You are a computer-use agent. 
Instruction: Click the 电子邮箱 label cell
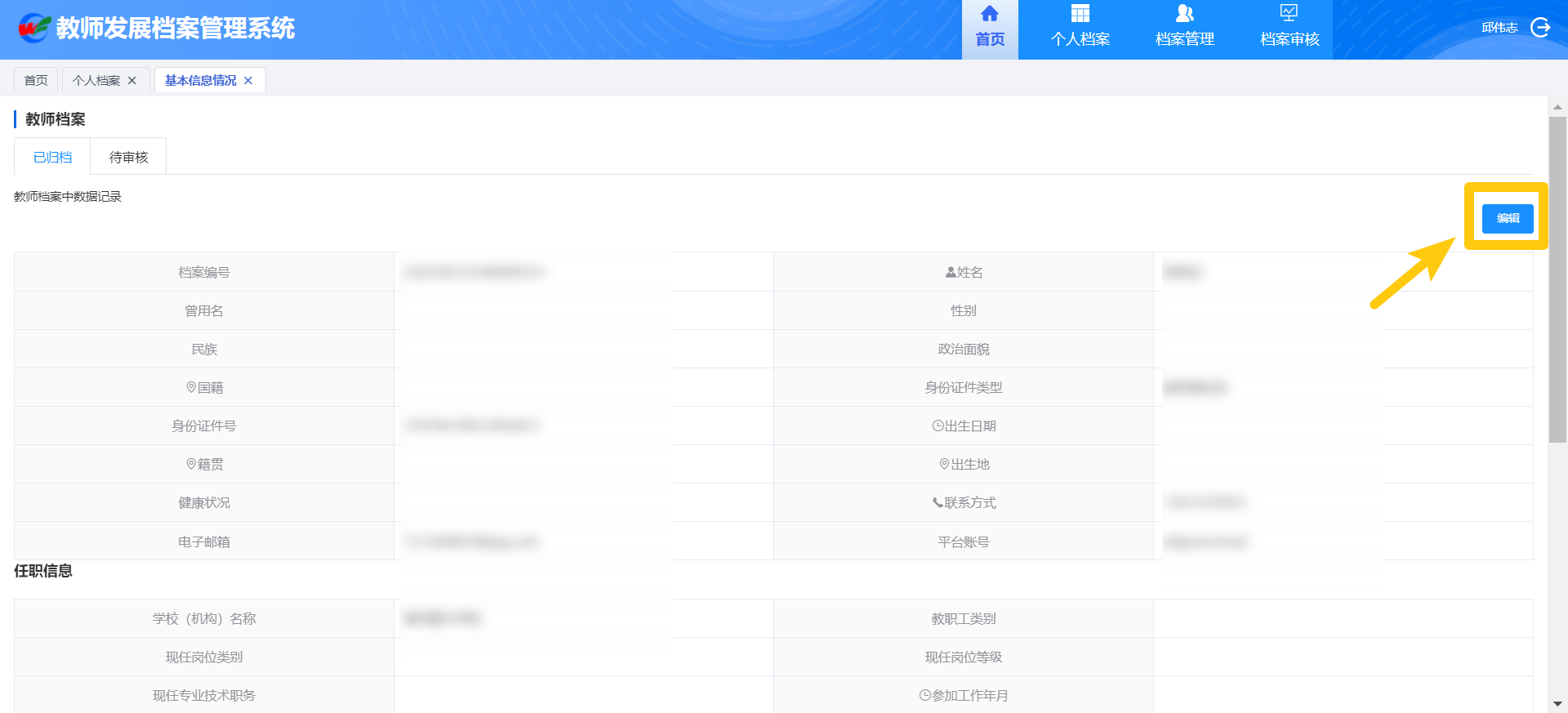(204, 541)
